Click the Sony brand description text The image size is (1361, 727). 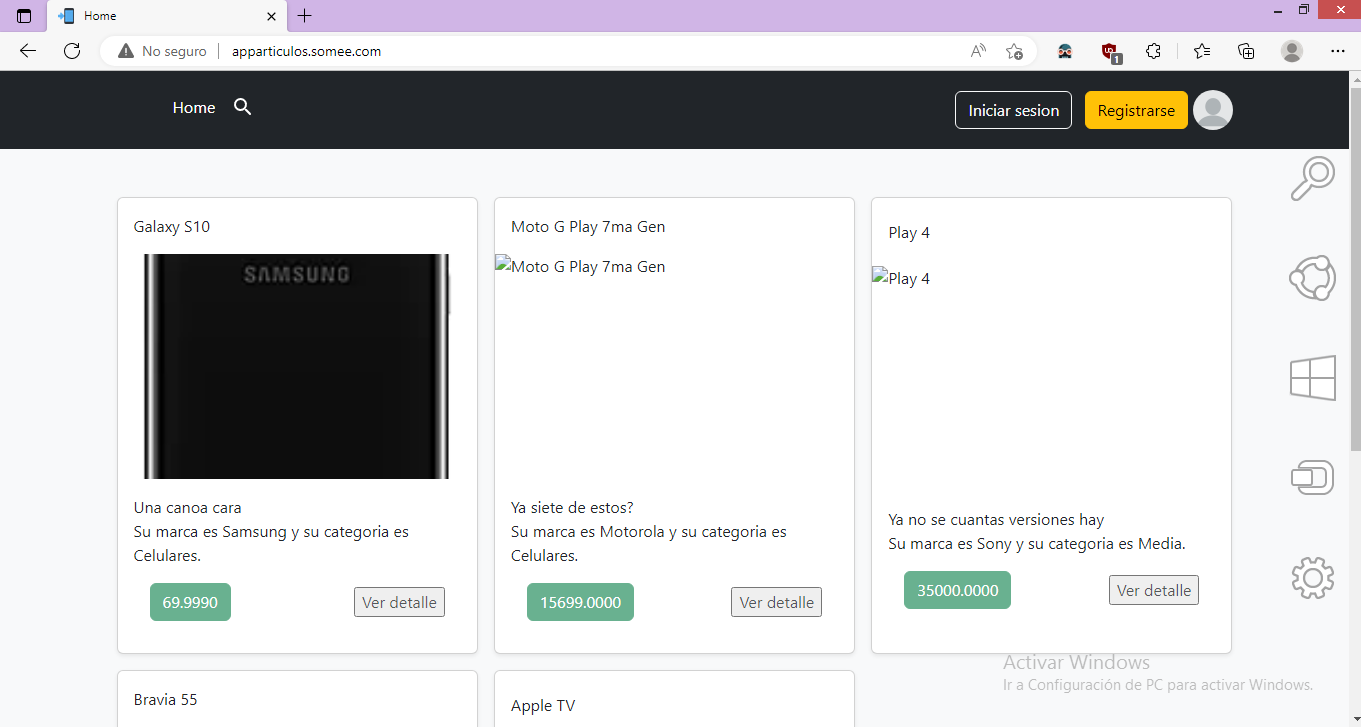pos(1037,544)
